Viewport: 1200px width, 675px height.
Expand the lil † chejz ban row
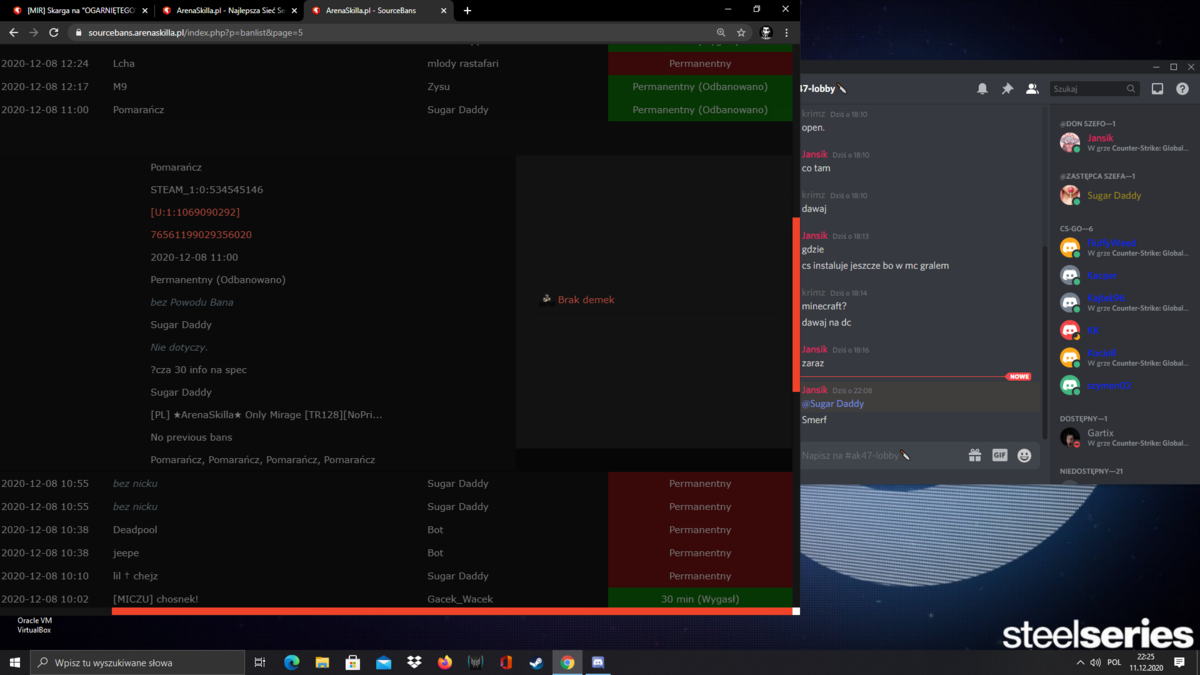tap(396, 576)
